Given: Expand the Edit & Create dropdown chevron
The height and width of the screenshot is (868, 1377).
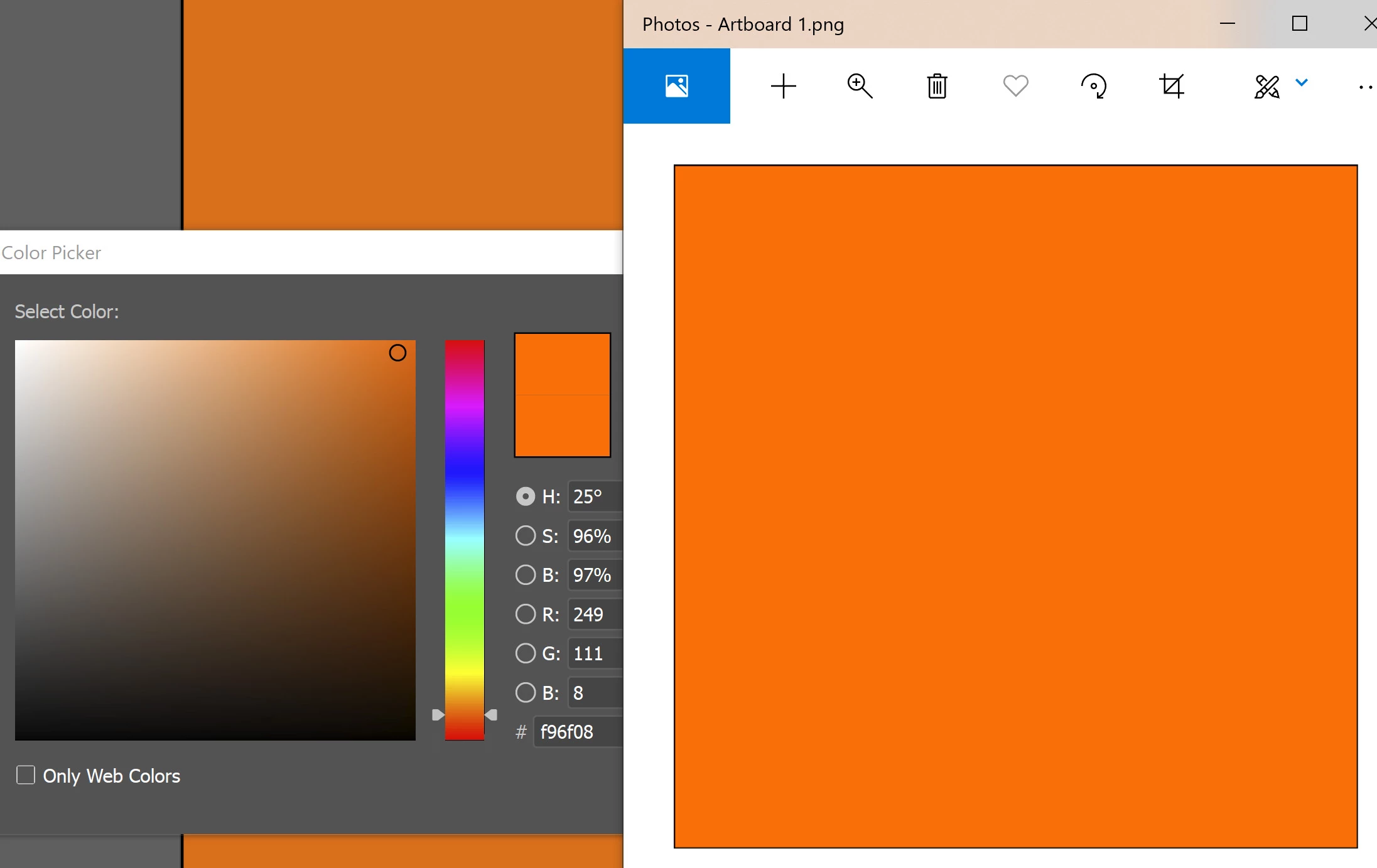Looking at the screenshot, I should click(1302, 82).
